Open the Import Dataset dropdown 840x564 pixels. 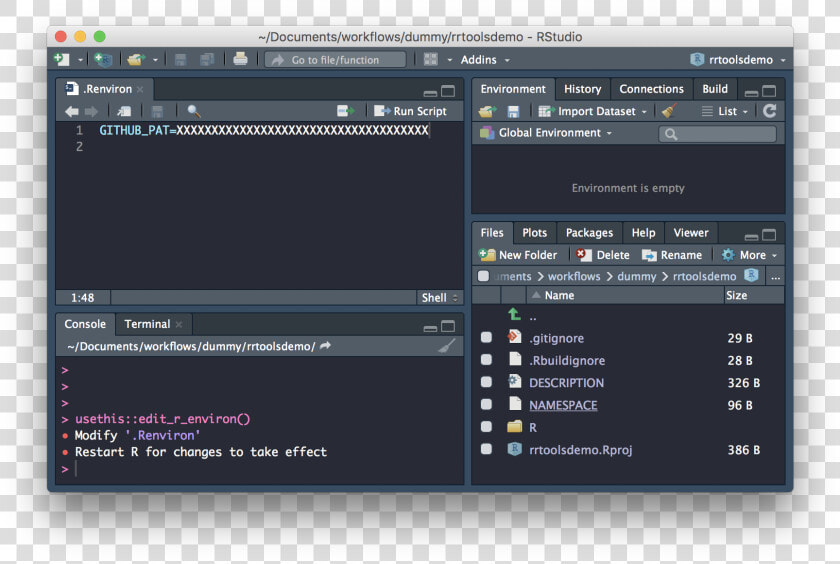coord(592,111)
